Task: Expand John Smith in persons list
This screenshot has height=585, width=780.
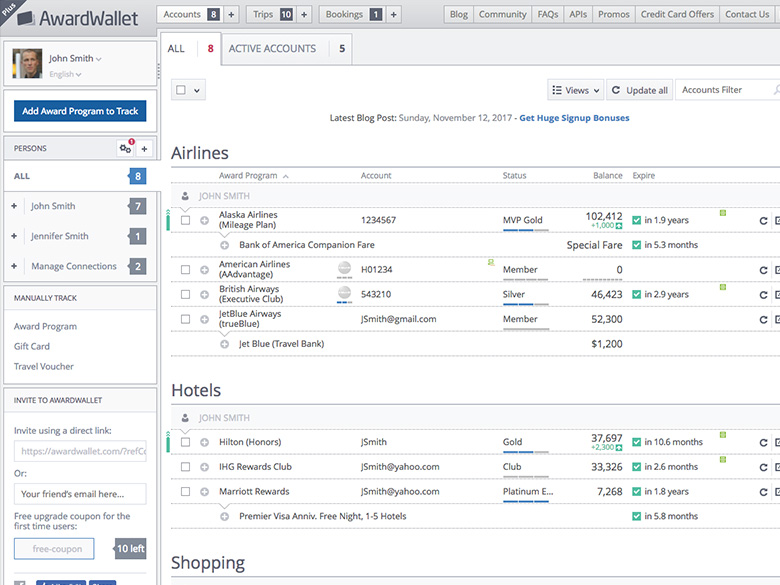Action: (x=14, y=206)
